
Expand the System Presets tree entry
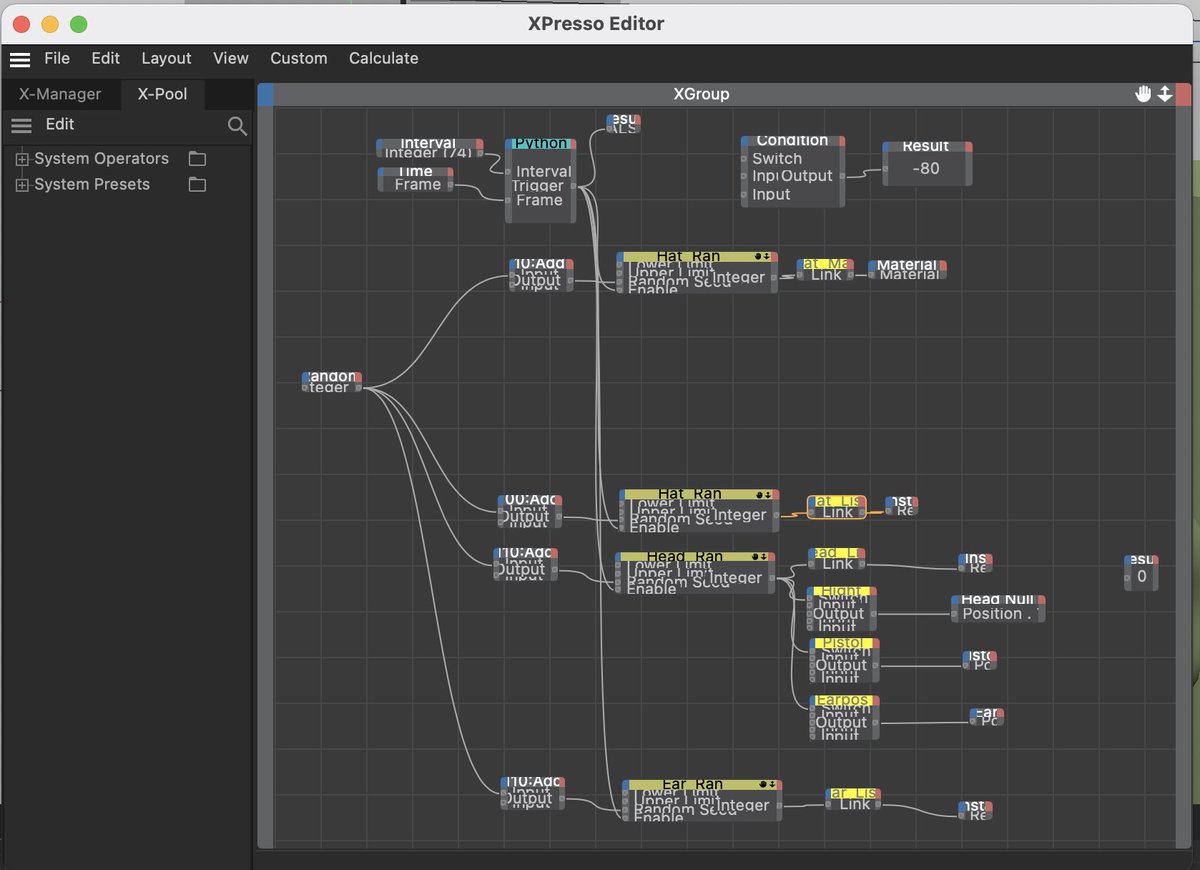coord(22,185)
